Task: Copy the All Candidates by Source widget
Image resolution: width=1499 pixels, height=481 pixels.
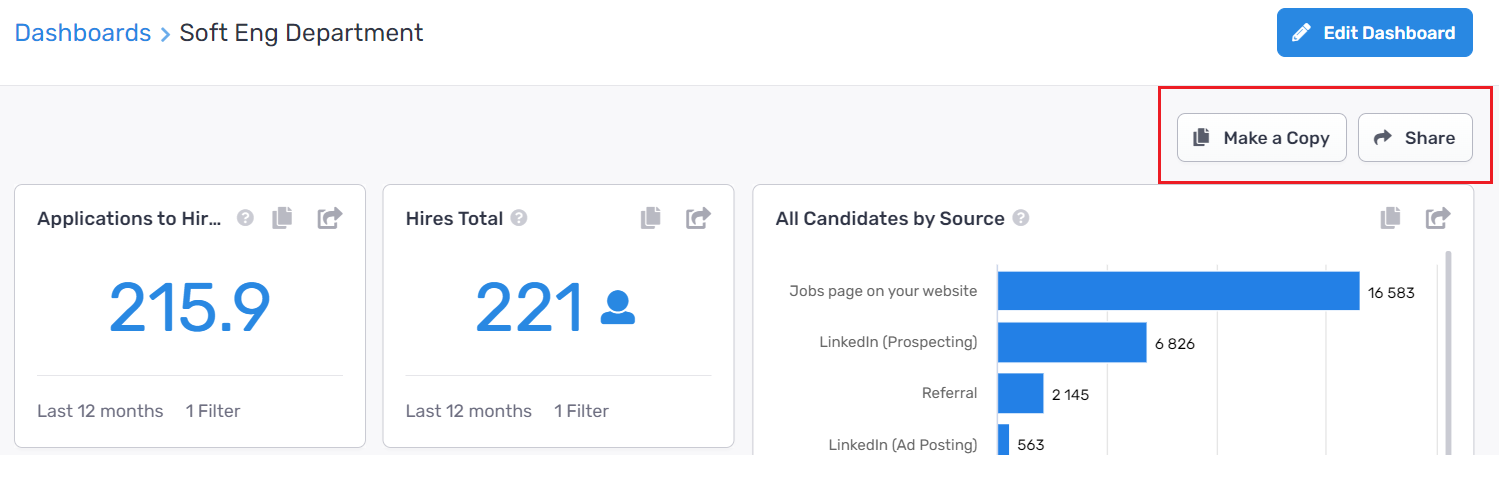Action: point(1390,217)
